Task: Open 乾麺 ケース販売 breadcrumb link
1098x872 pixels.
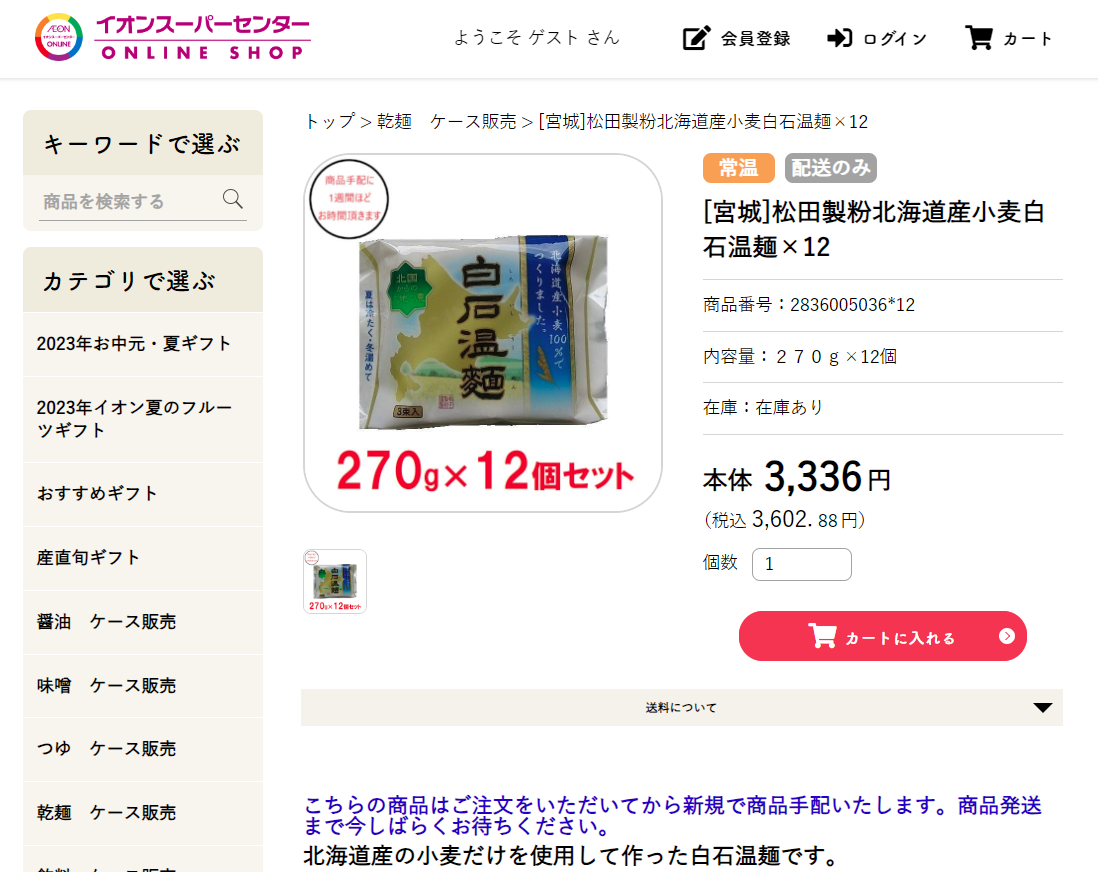Action: [447, 122]
